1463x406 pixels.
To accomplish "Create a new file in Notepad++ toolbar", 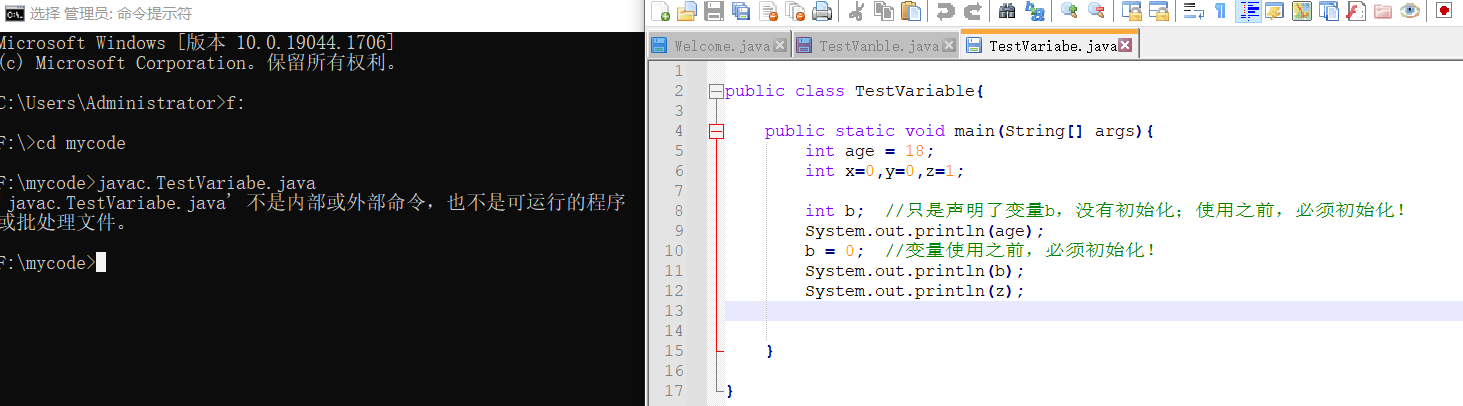I will 660,11.
